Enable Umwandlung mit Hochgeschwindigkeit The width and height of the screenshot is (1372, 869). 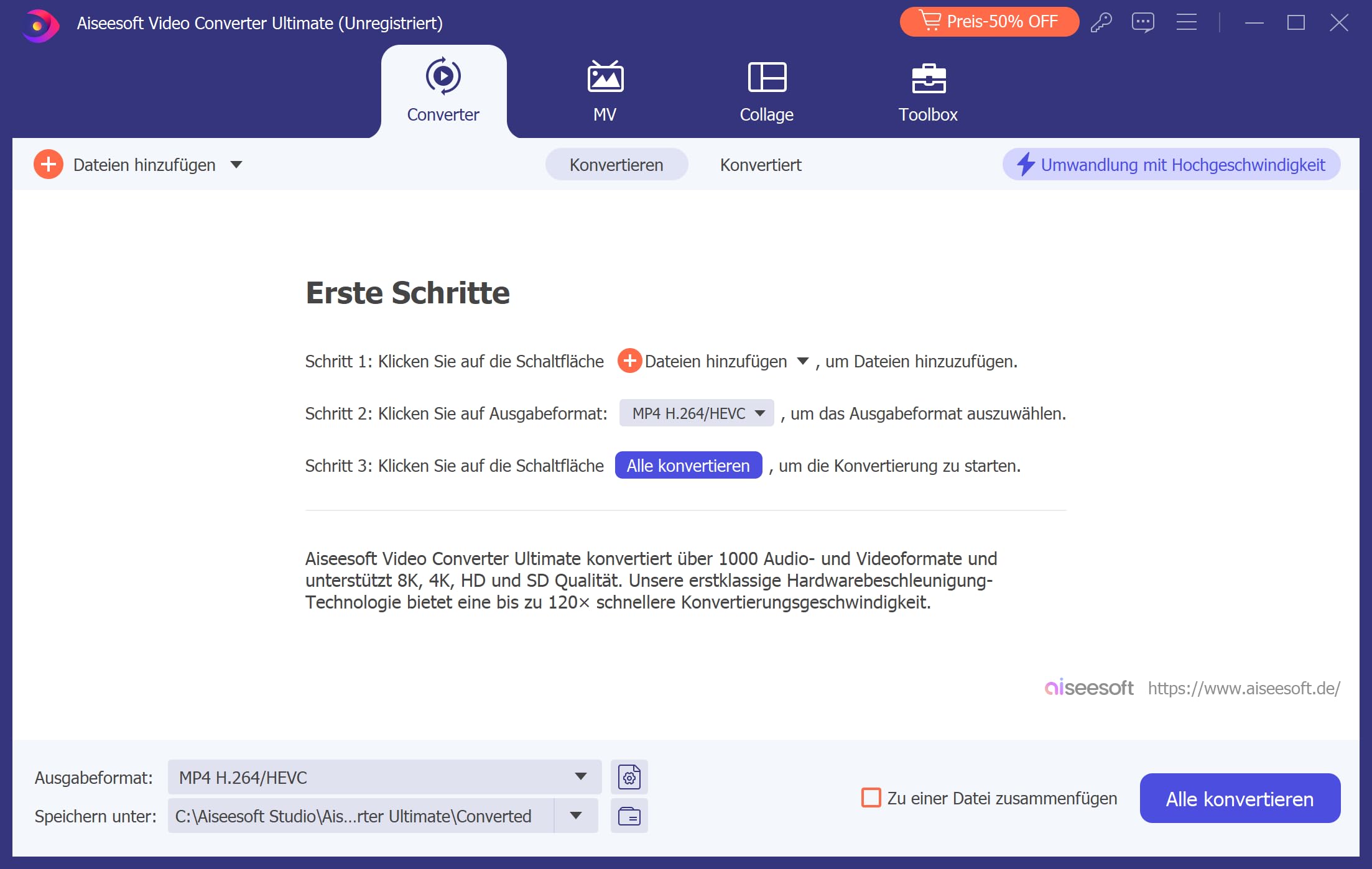(1171, 165)
